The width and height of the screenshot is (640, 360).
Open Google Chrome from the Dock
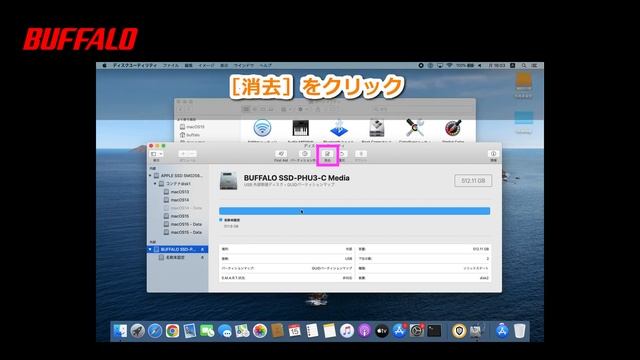tap(172, 331)
